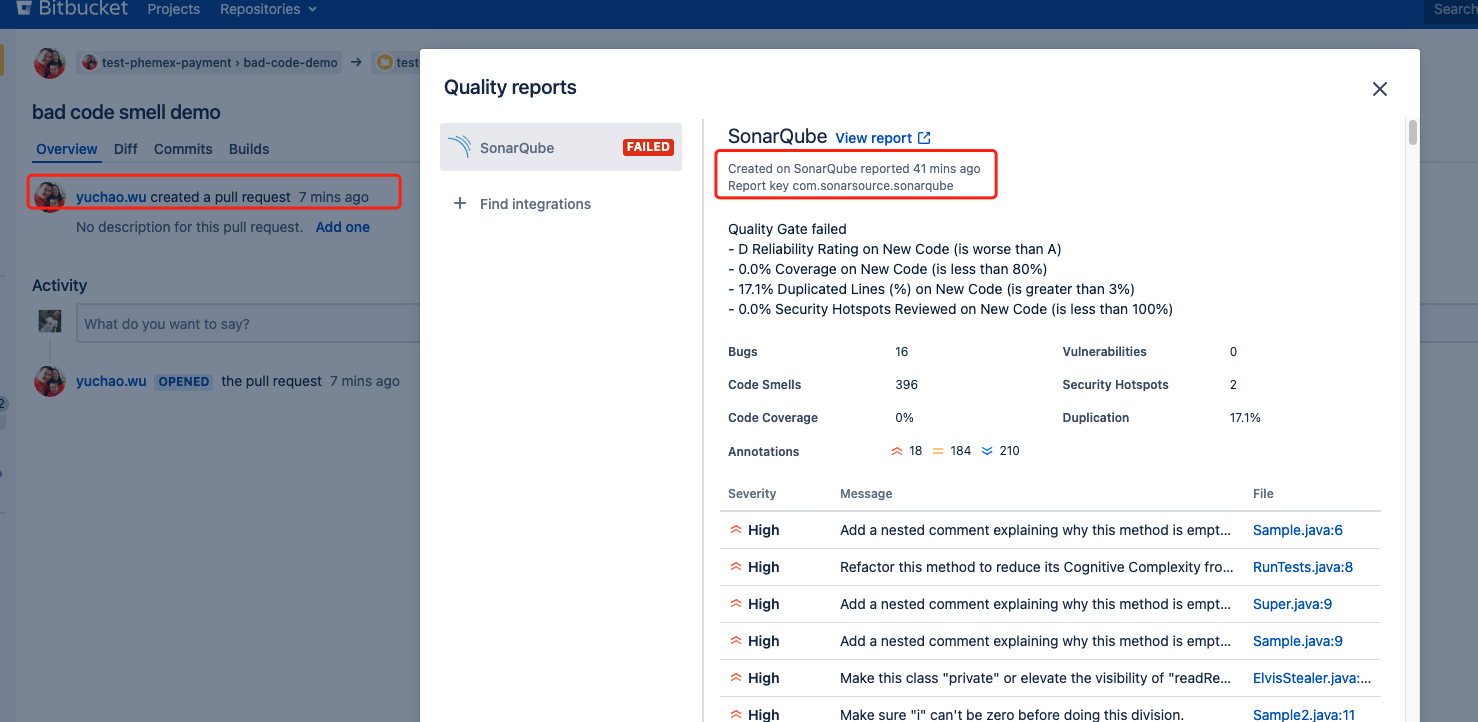Click Code Smells value 396

coord(907,385)
